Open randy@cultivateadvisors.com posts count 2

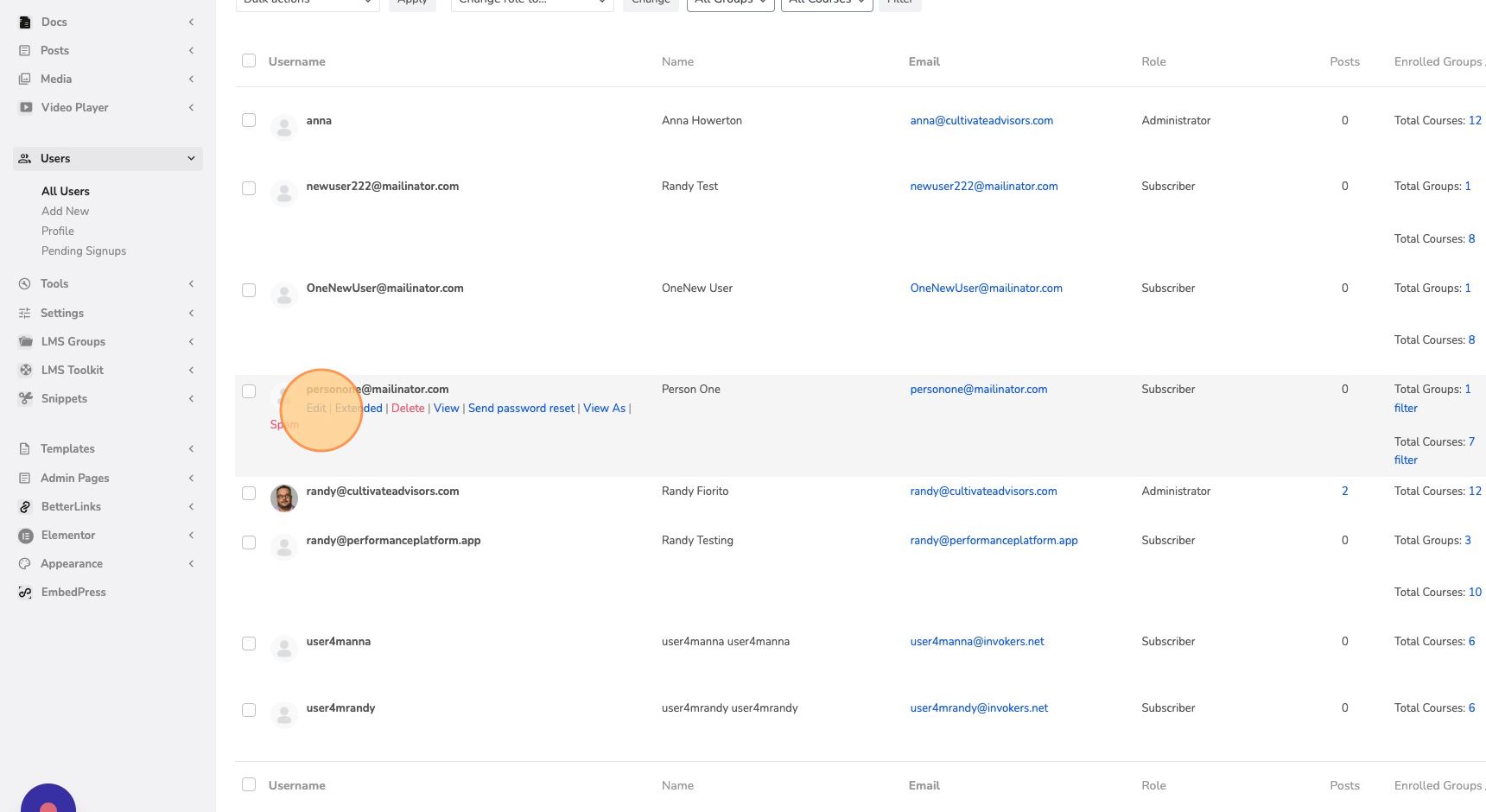[x=1345, y=491]
